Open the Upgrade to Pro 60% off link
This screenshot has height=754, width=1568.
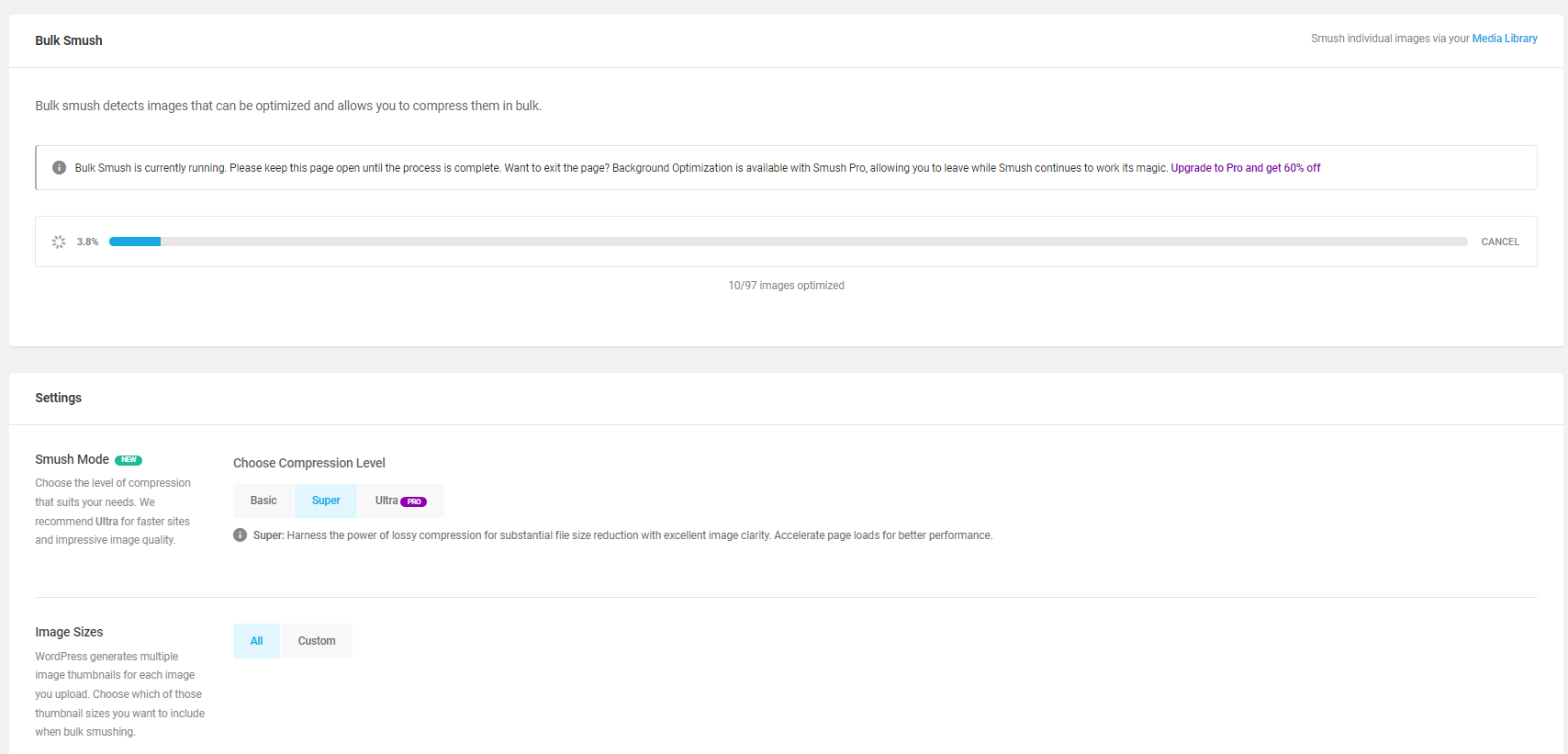1246,168
